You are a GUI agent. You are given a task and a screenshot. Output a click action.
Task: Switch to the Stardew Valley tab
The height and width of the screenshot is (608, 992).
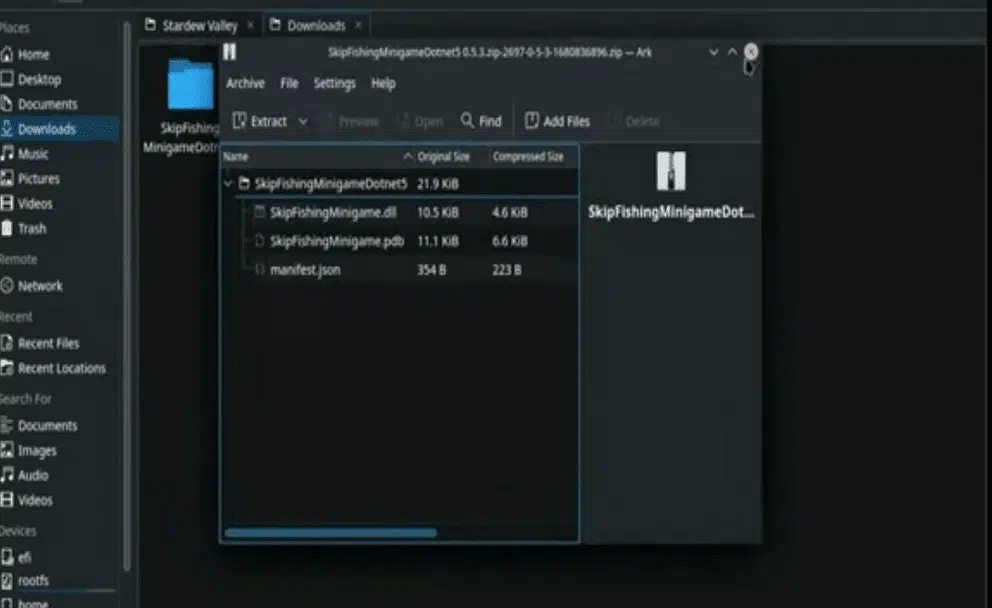[x=199, y=25]
